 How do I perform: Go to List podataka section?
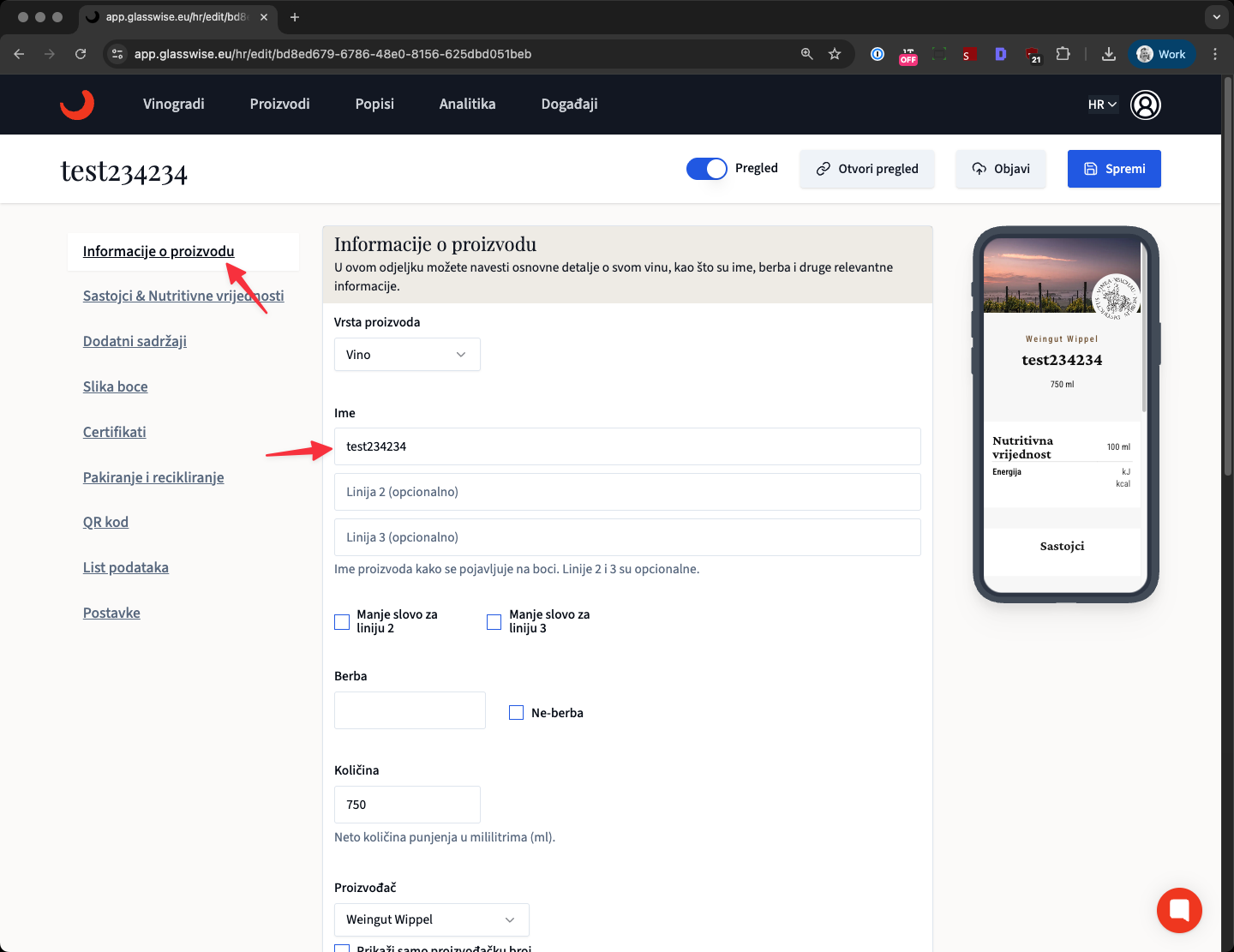tap(126, 567)
